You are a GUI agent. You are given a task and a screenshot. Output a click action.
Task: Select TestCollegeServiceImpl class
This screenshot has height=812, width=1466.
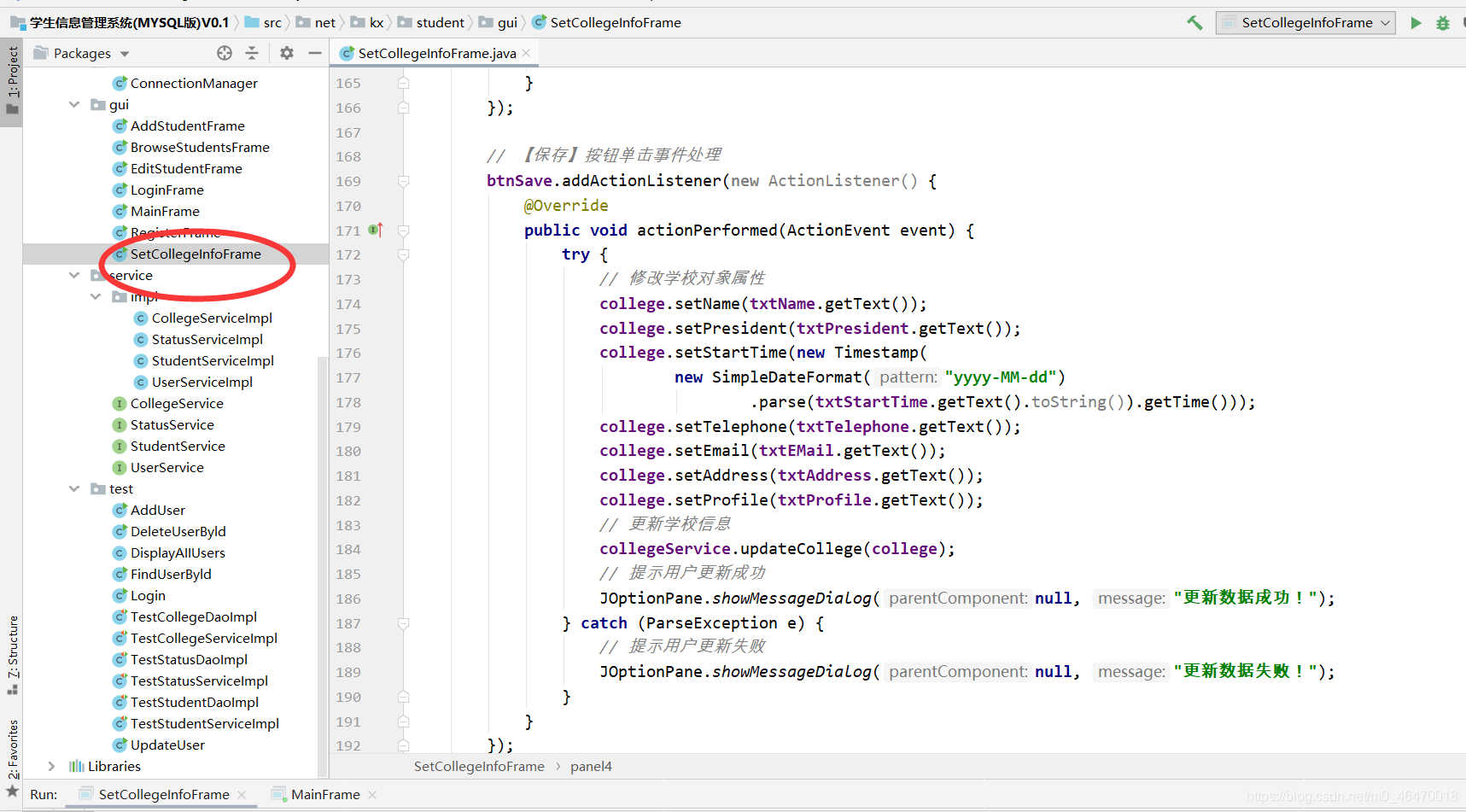click(x=203, y=638)
